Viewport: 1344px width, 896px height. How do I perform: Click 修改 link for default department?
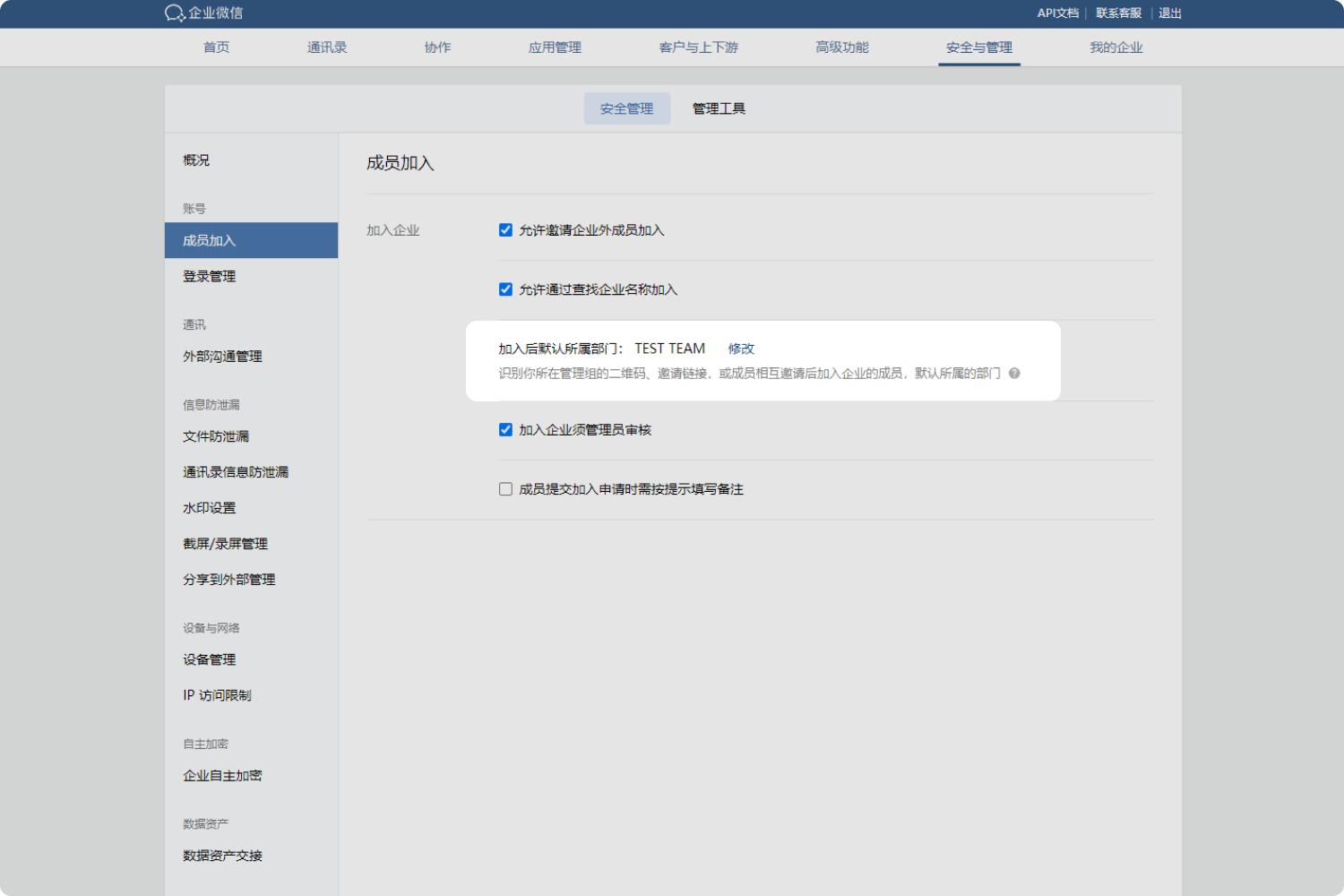tap(741, 349)
